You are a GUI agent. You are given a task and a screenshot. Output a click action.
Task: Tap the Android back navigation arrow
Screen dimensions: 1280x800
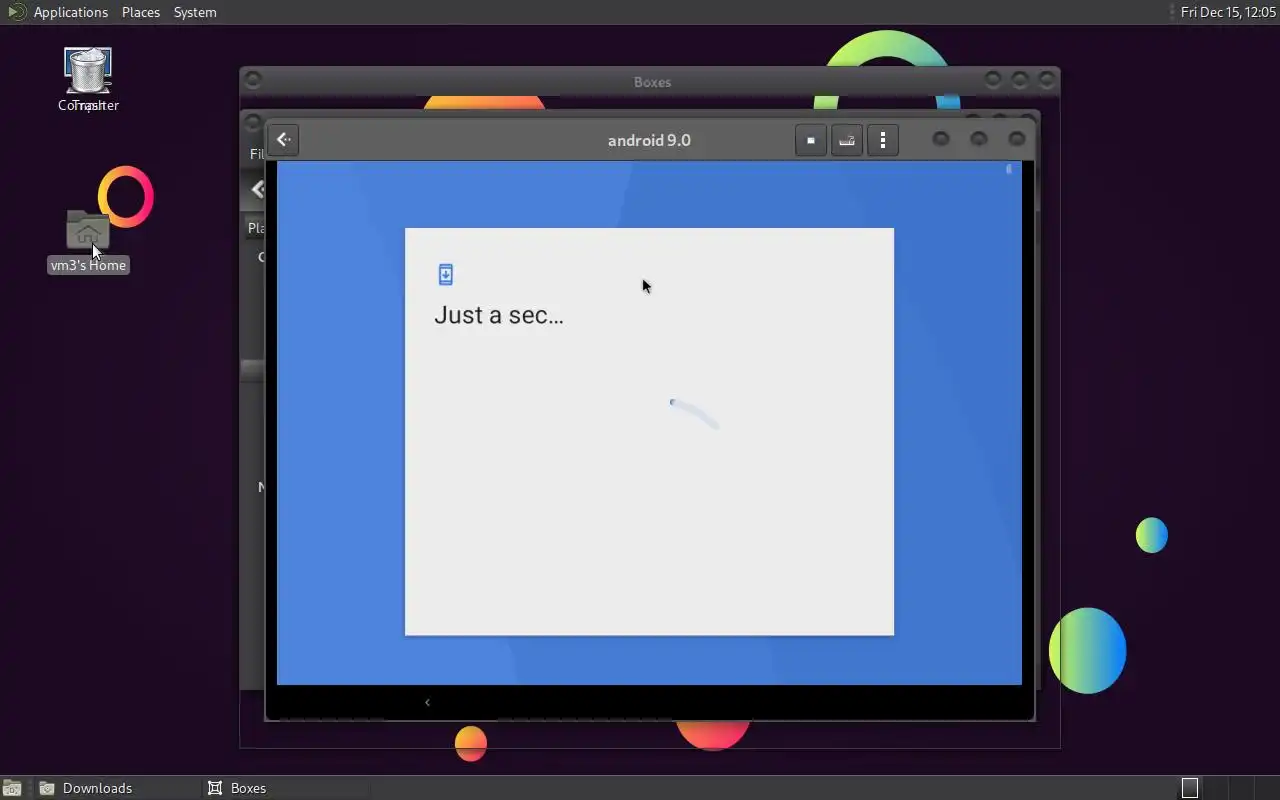427,702
